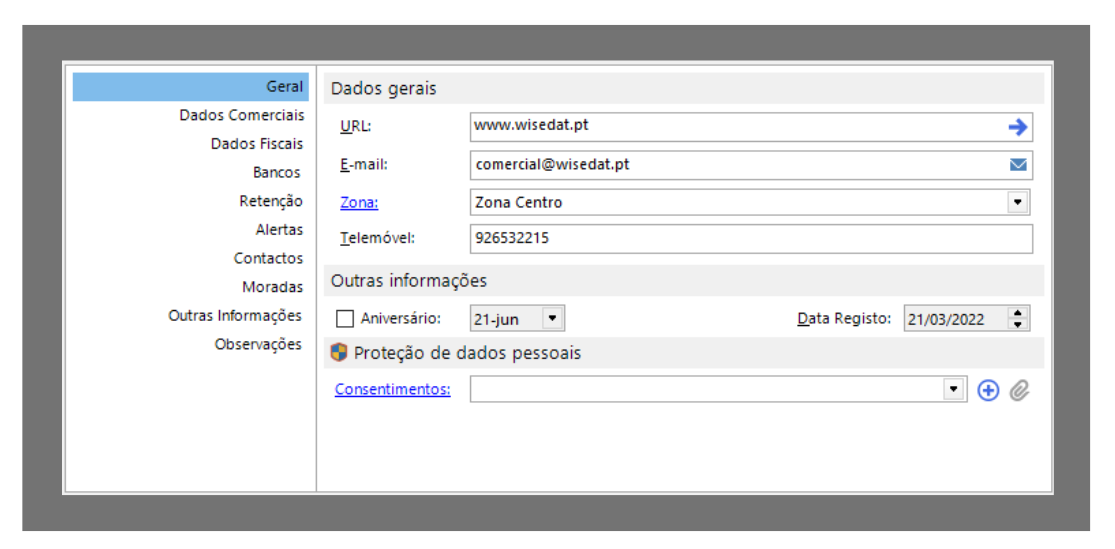Image resolution: width=1115 pixels, height=549 pixels.
Task: Click the Data Registo spinner arrows
Action: pos(1018,319)
